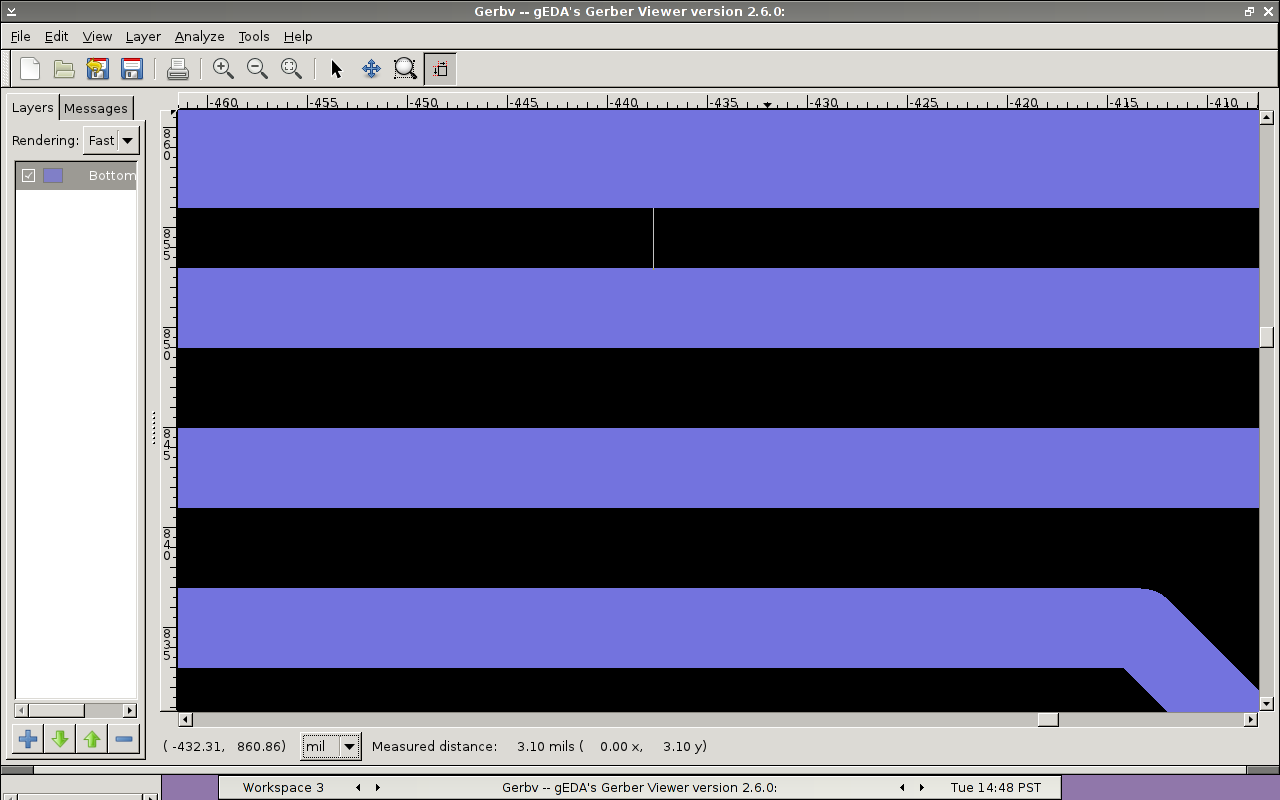Screen dimensions: 1280x800
Task: Click the Print icon
Action: (178, 69)
